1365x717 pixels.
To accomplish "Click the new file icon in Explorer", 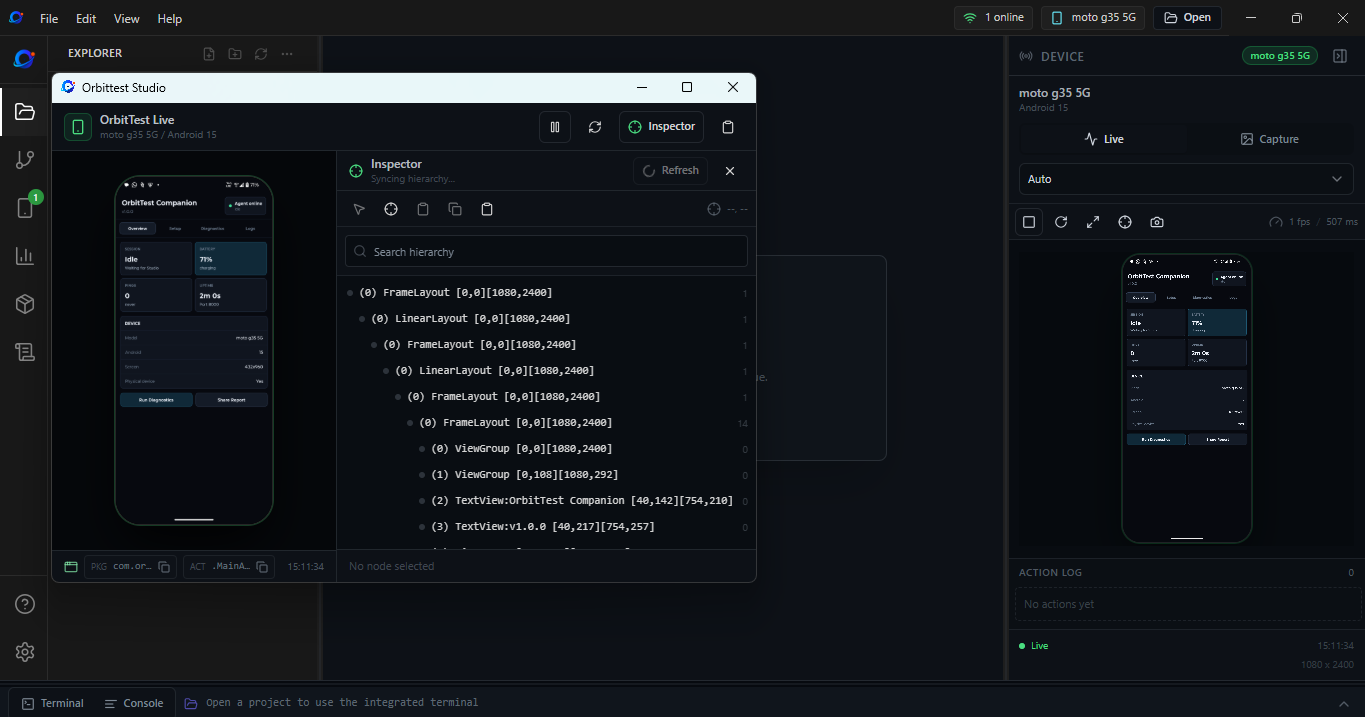I will tap(209, 54).
